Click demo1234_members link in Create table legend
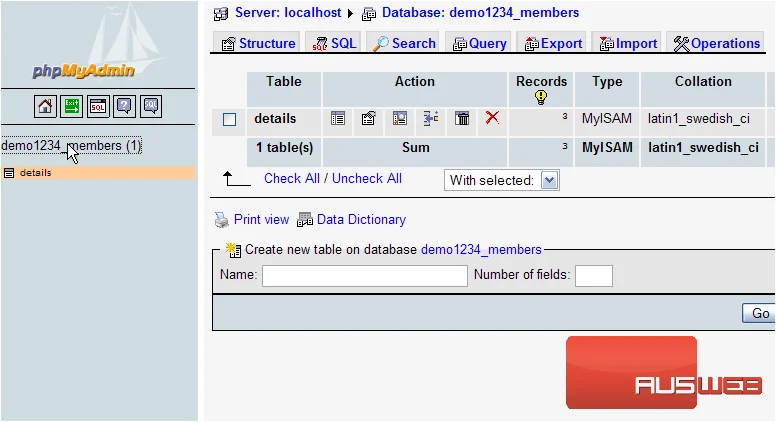Screen dimensions: 776x422 [x=481, y=250]
